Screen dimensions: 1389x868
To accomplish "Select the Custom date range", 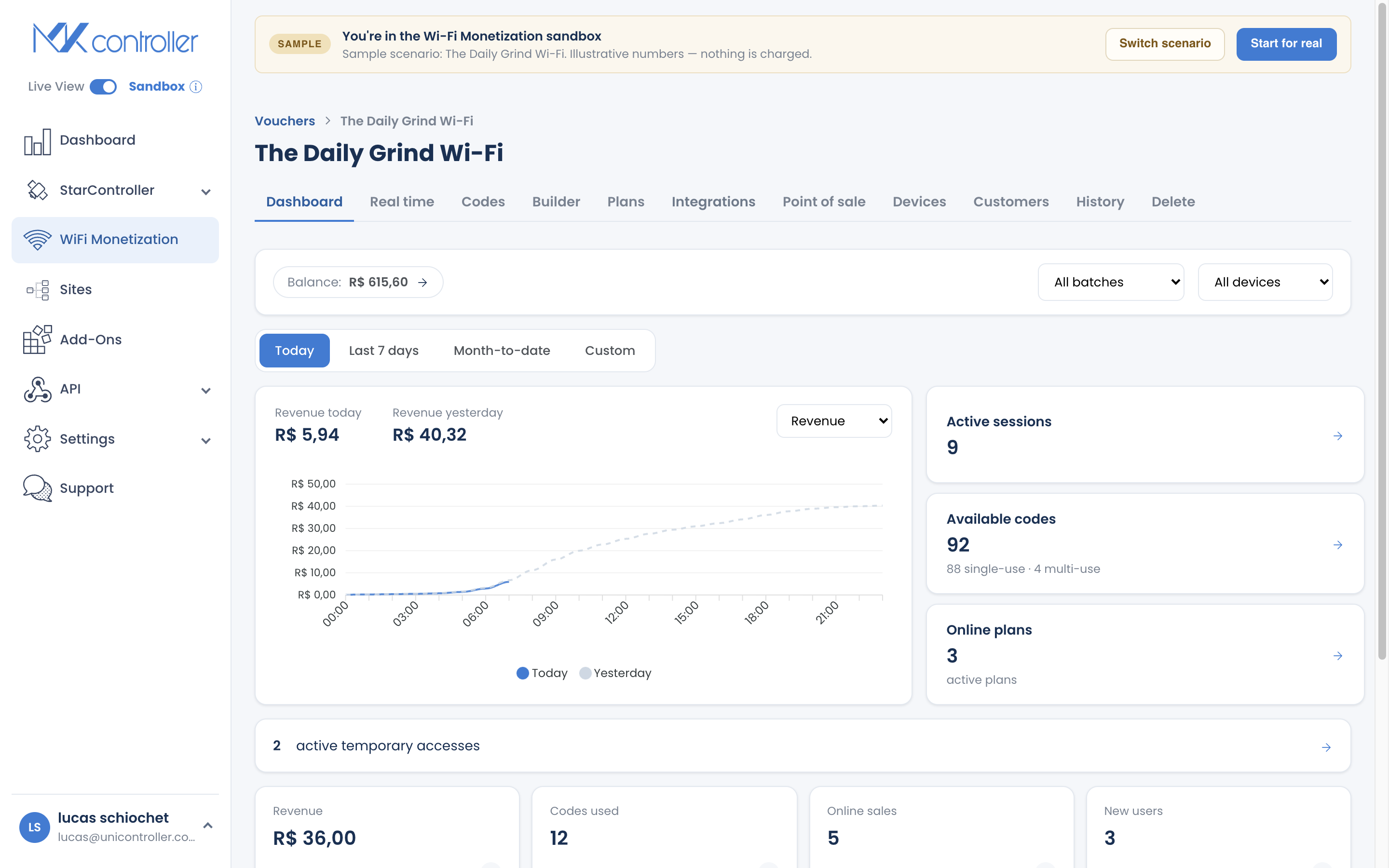I will click(610, 350).
